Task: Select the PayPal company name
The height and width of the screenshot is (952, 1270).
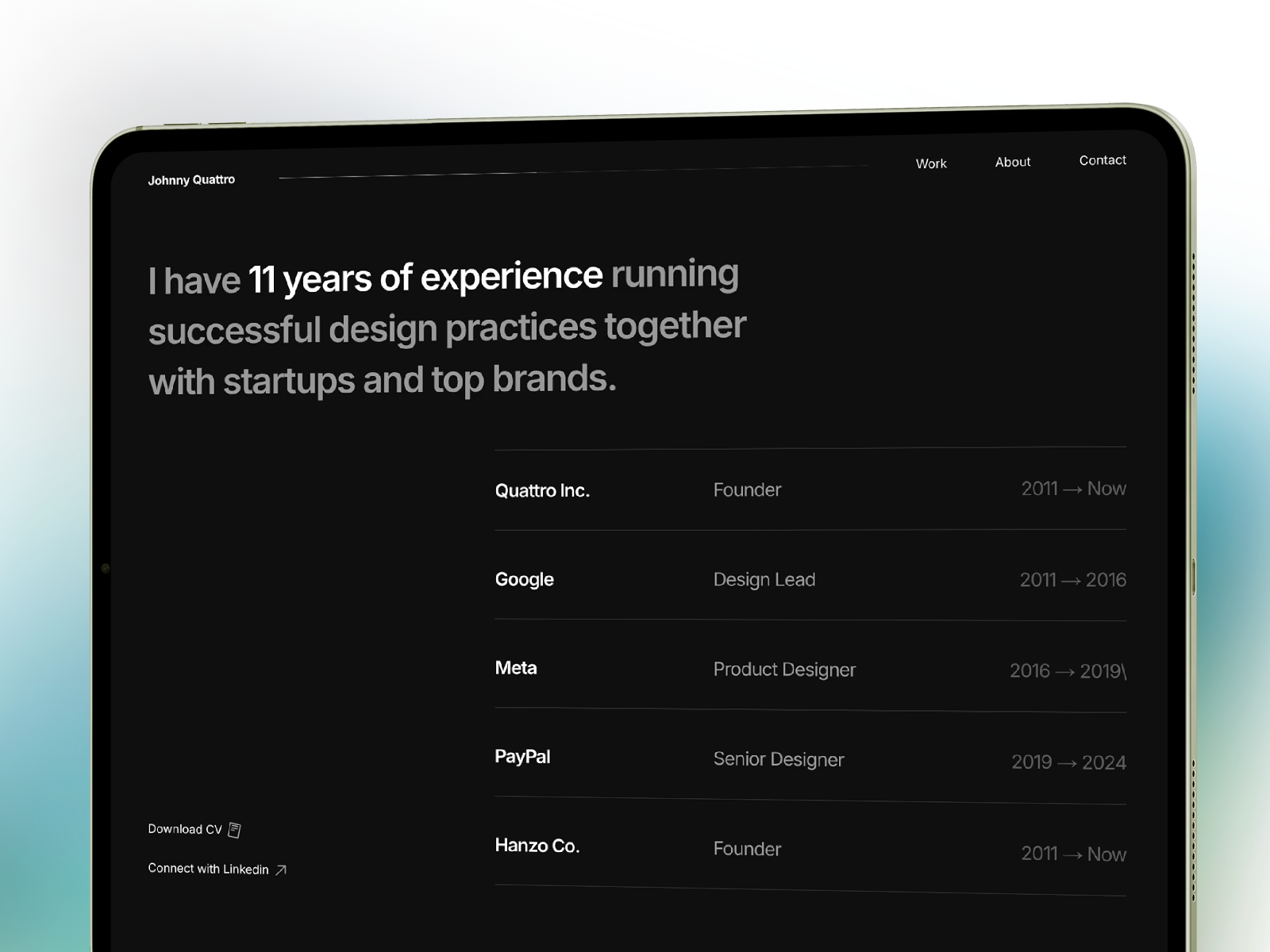Action: (x=522, y=757)
